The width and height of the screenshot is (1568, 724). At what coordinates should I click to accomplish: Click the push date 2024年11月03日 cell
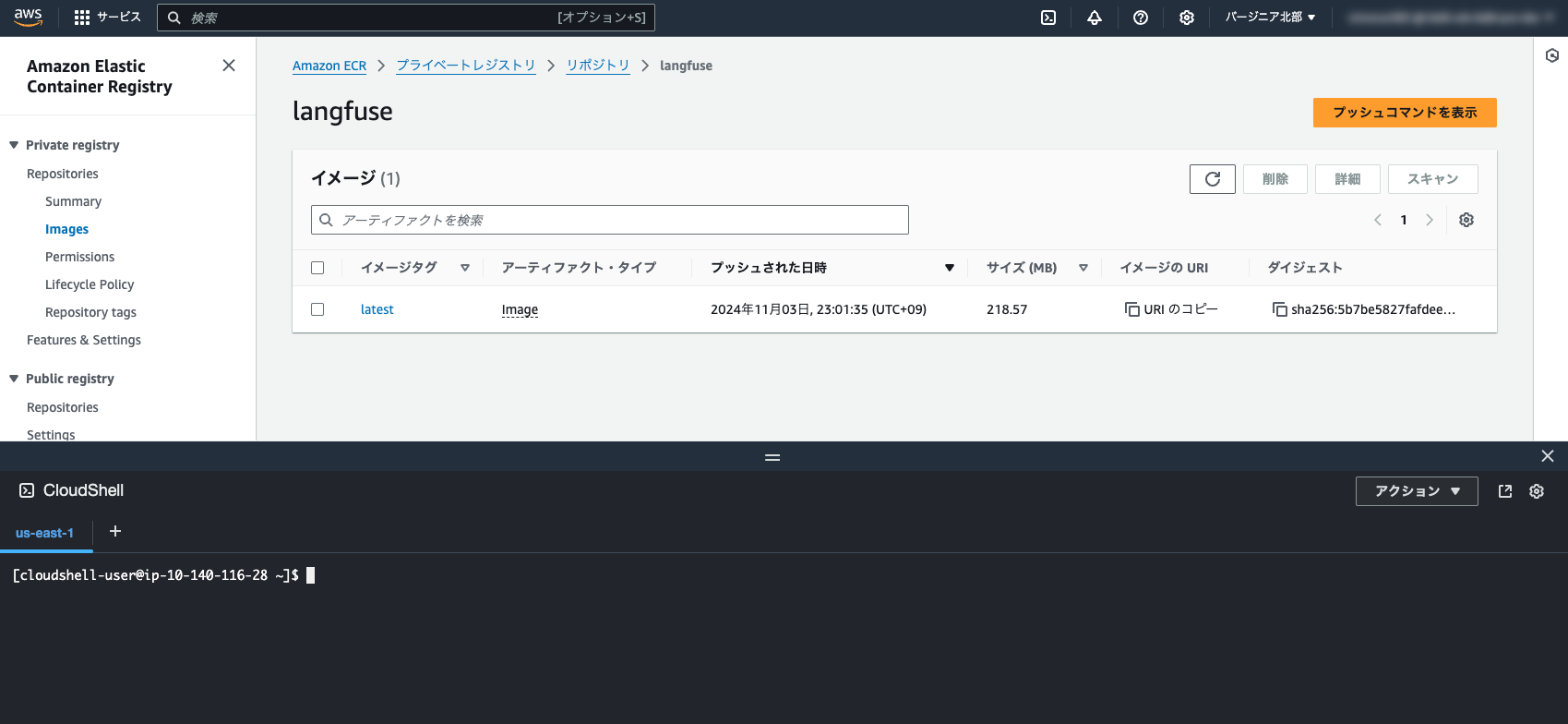coord(819,309)
